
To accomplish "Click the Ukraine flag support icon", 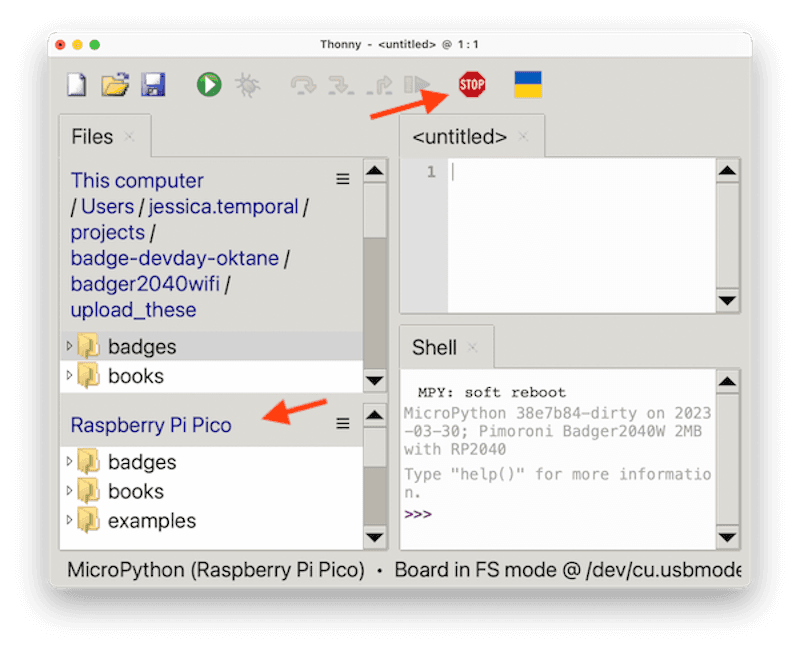I will [528, 85].
